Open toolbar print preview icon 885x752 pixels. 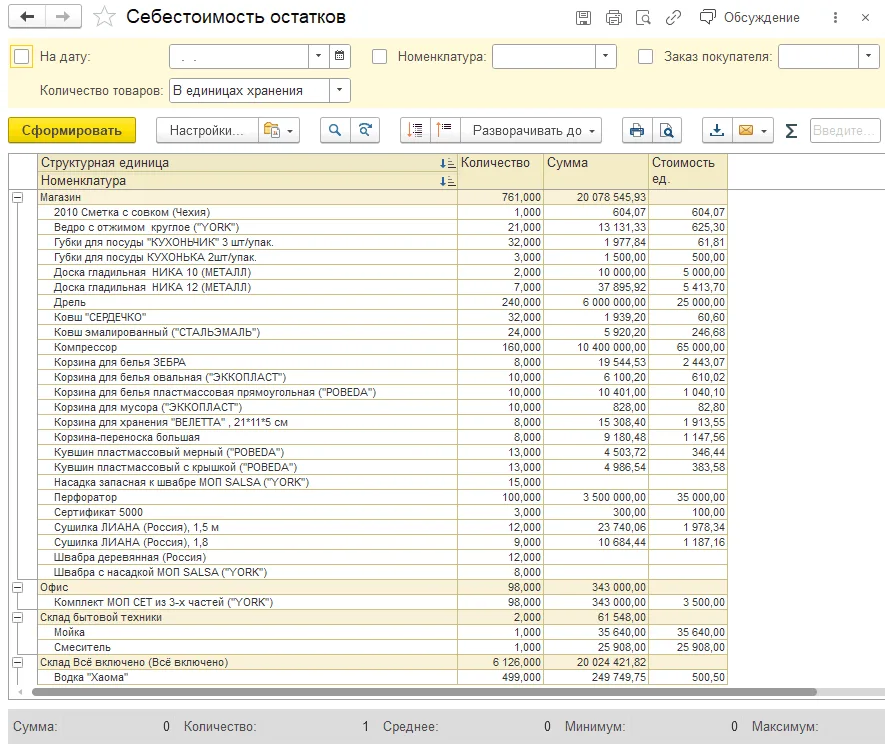667,130
